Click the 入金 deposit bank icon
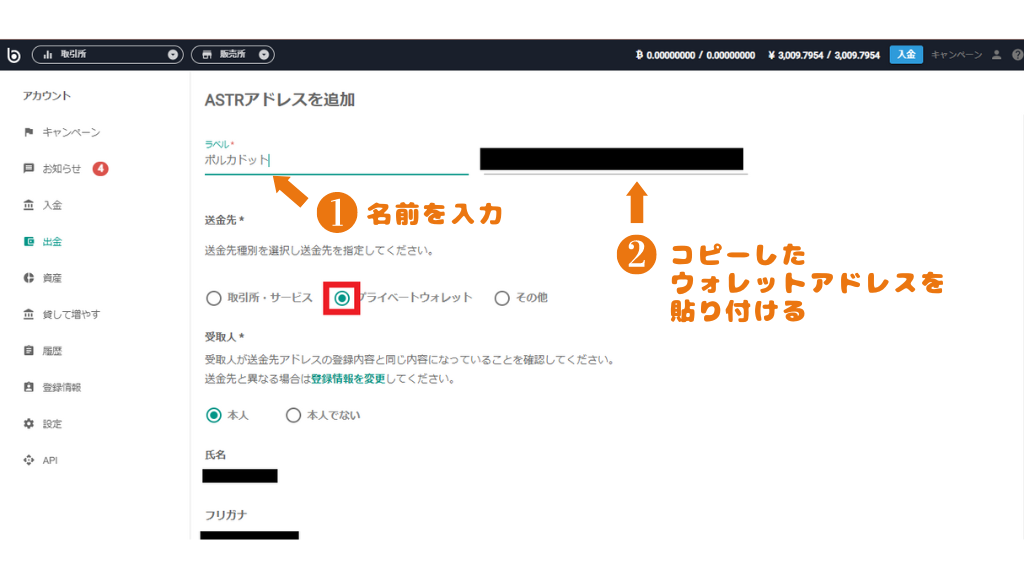This screenshot has width=1024, height=576. click(x=29, y=205)
